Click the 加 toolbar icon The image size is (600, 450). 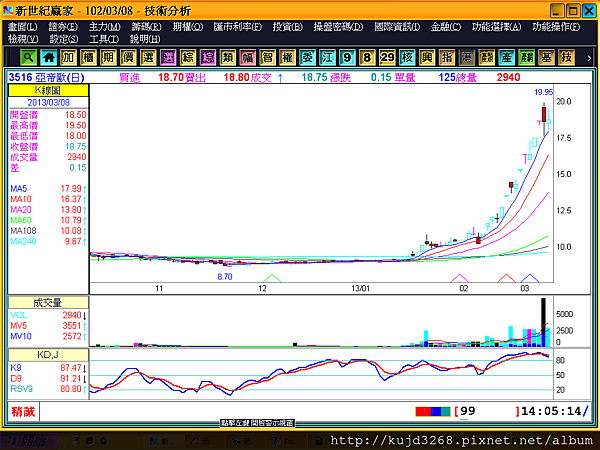tap(68, 58)
